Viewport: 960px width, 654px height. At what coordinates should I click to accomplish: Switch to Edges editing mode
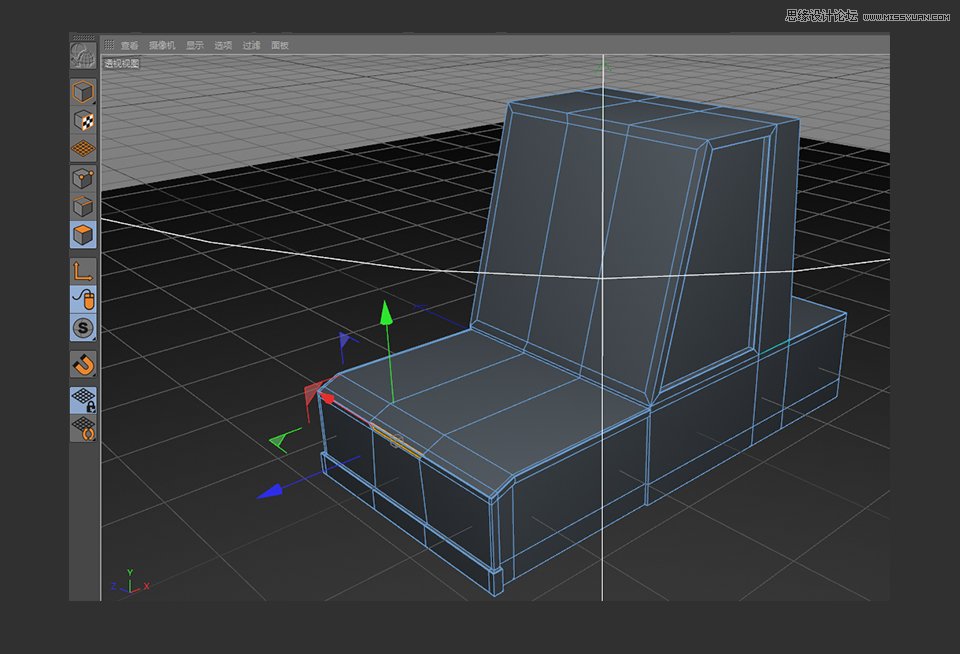coord(84,206)
